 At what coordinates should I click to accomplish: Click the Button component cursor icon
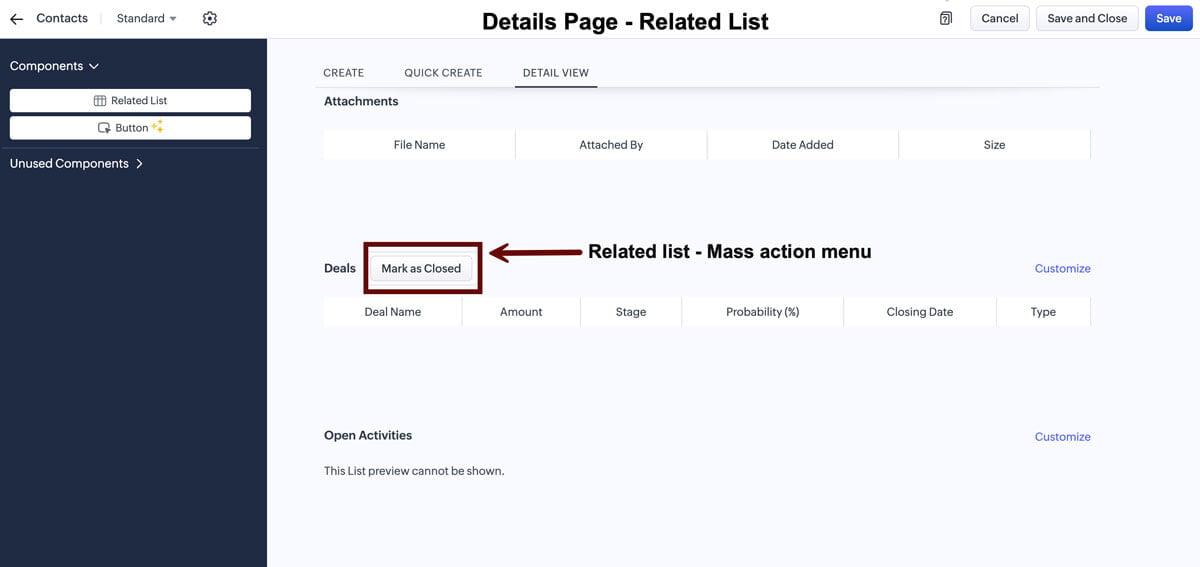click(x=104, y=128)
